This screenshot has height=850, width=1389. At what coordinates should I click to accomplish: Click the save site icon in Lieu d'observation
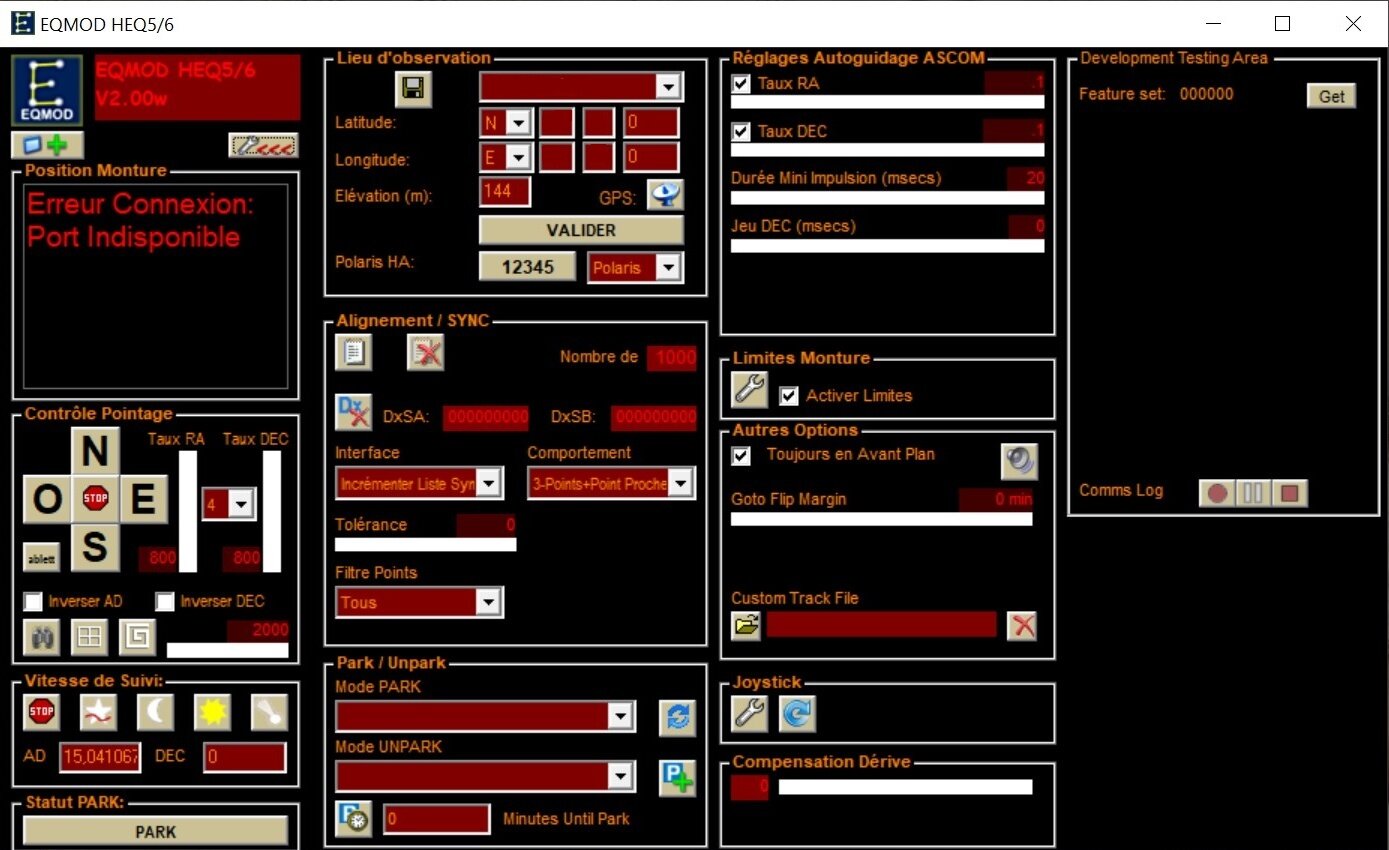click(x=412, y=89)
